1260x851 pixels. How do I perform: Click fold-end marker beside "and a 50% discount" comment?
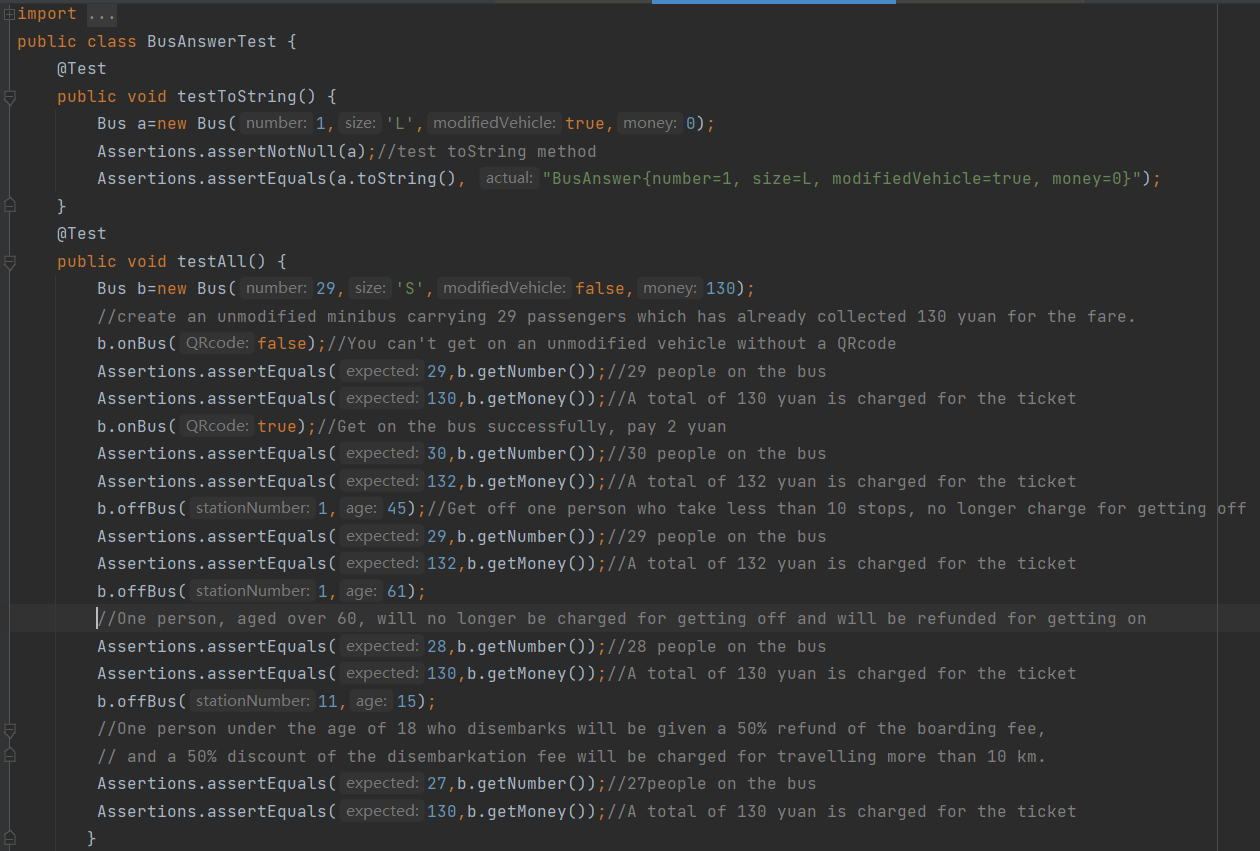click(x=9, y=757)
